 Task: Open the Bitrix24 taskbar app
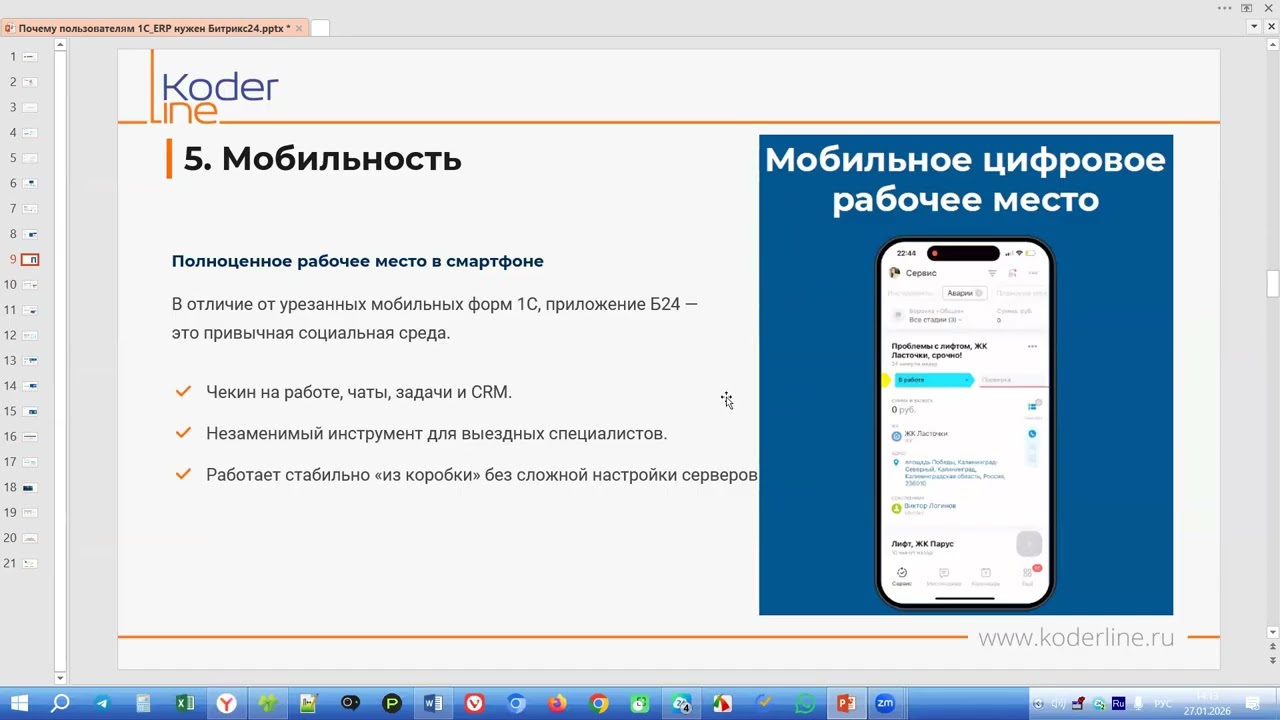tap(682, 704)
